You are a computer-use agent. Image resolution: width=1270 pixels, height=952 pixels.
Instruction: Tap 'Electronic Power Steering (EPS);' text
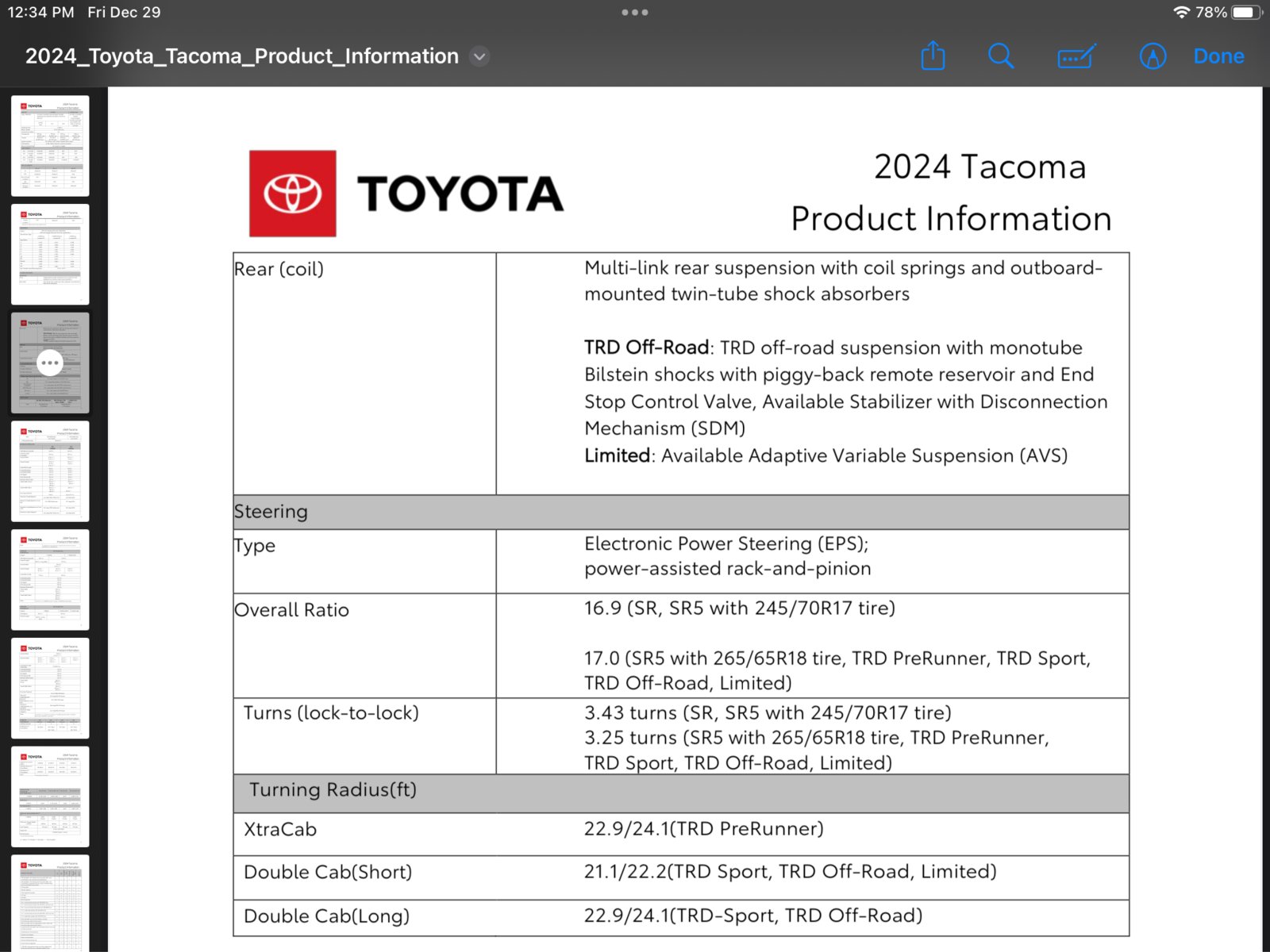click(x=726, y=543)
